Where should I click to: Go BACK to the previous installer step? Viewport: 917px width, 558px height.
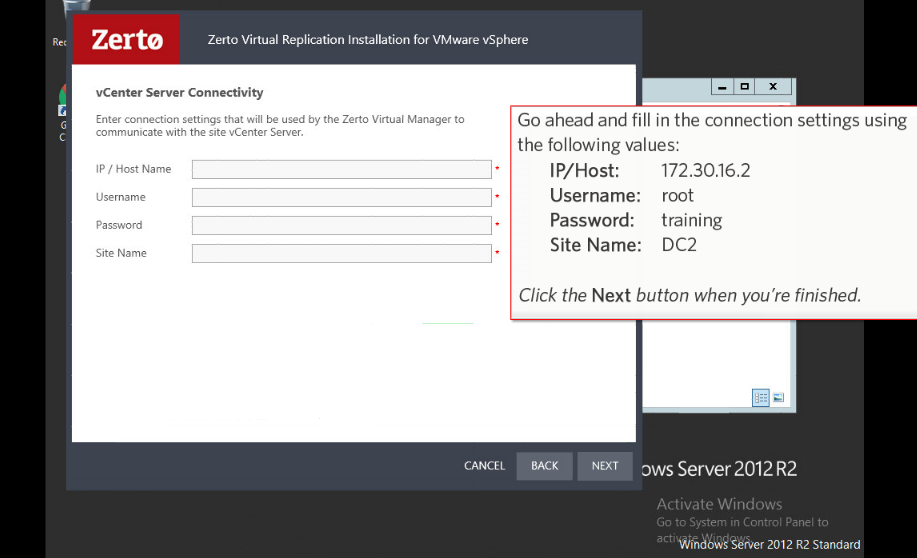pyautogui.click(x=544, y=466)
